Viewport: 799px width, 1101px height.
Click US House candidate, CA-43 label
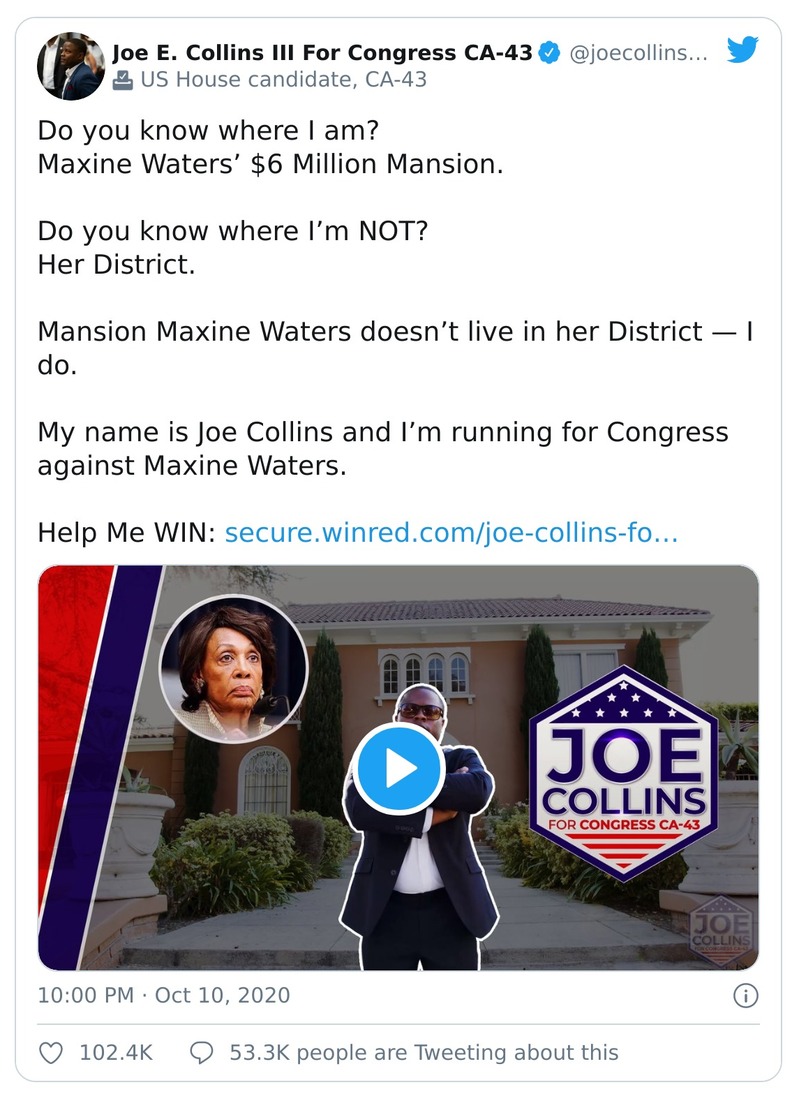pos(284,80)
